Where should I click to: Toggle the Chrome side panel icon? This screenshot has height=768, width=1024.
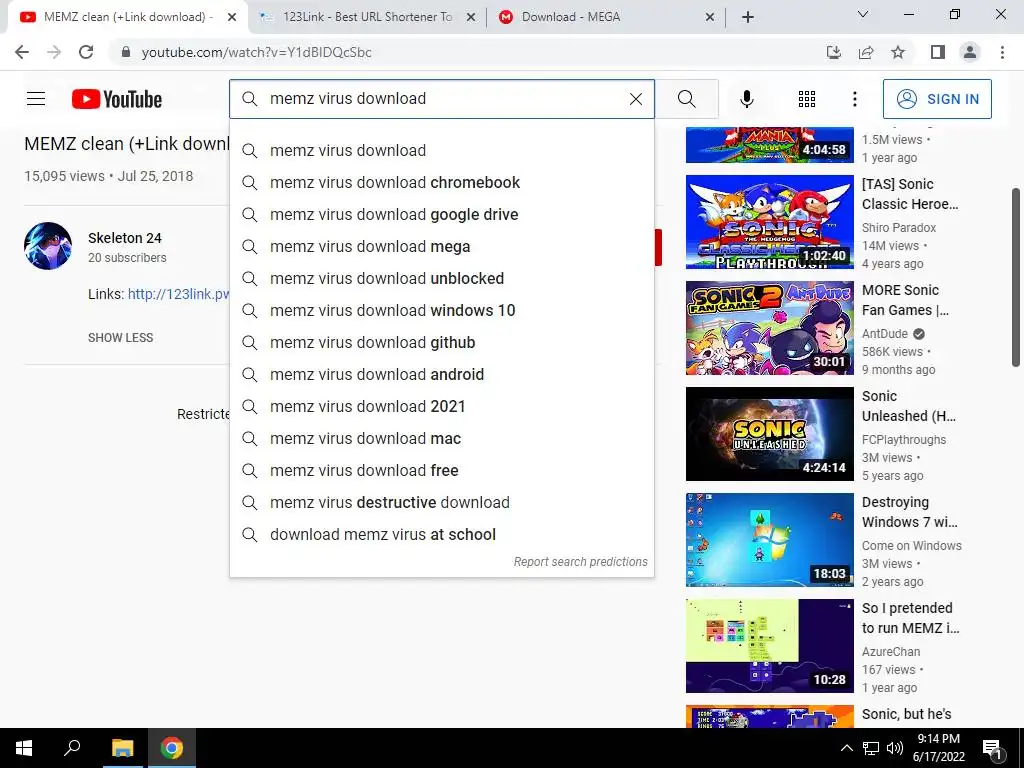pos(938,52)
